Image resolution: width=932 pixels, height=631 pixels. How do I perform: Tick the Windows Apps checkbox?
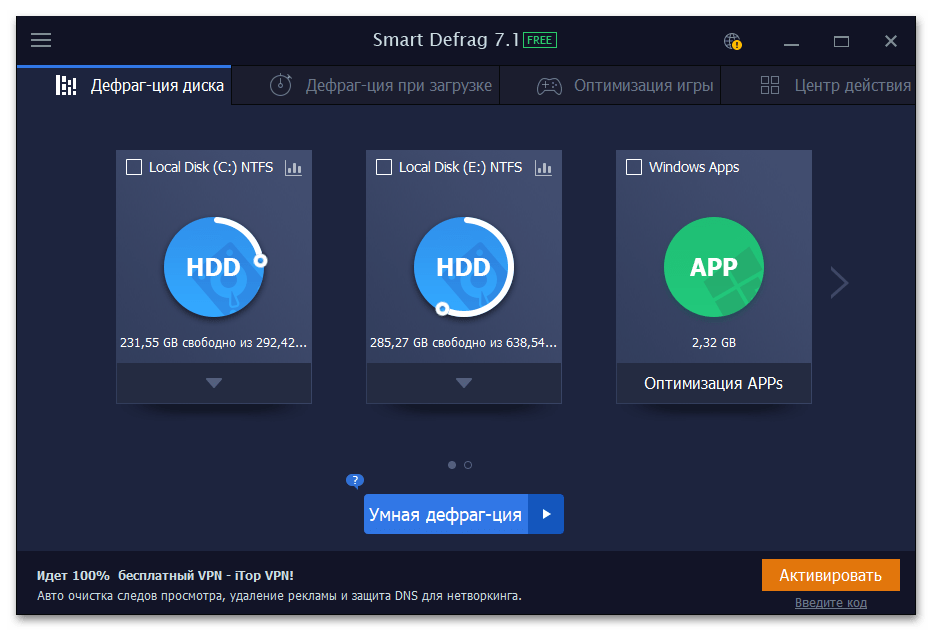(634, 168)
